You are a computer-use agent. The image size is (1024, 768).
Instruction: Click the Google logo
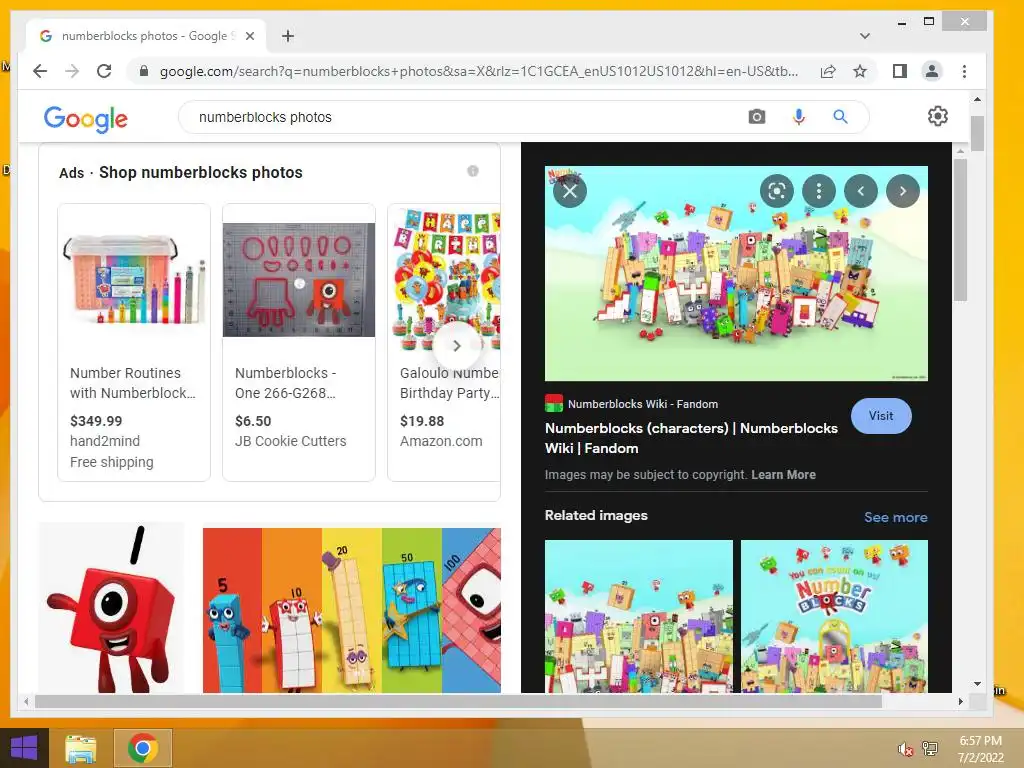pos(86,118)
